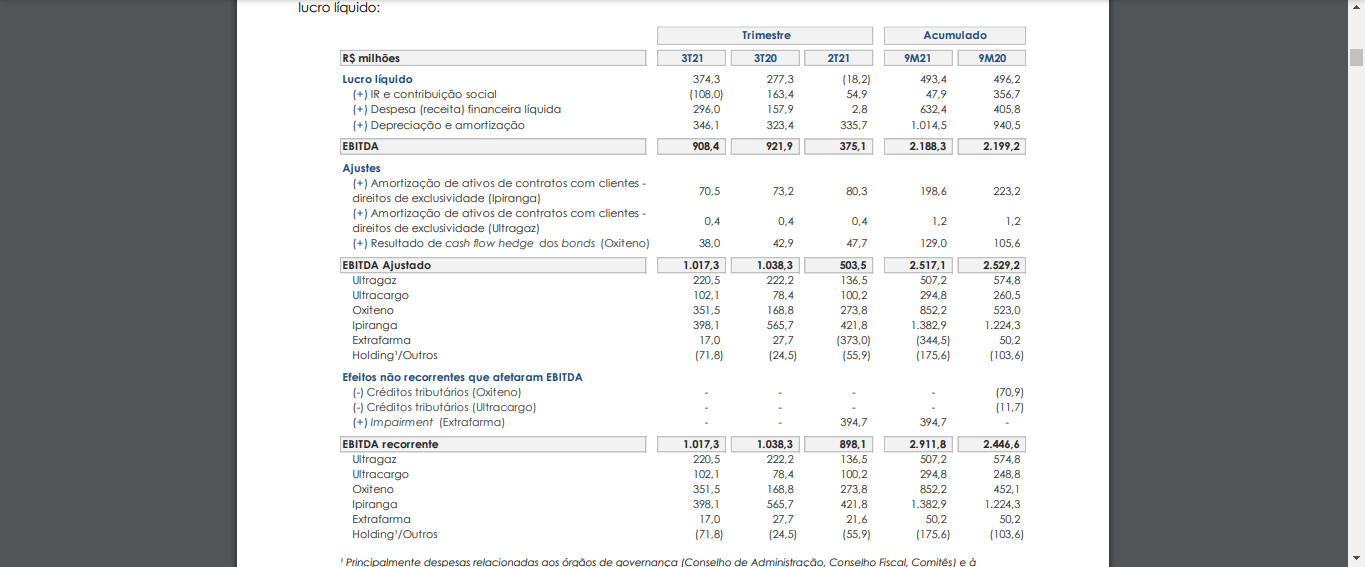1365x567 pixels.
Task: Click the Trimestre column group header
Action: point(765,36)
